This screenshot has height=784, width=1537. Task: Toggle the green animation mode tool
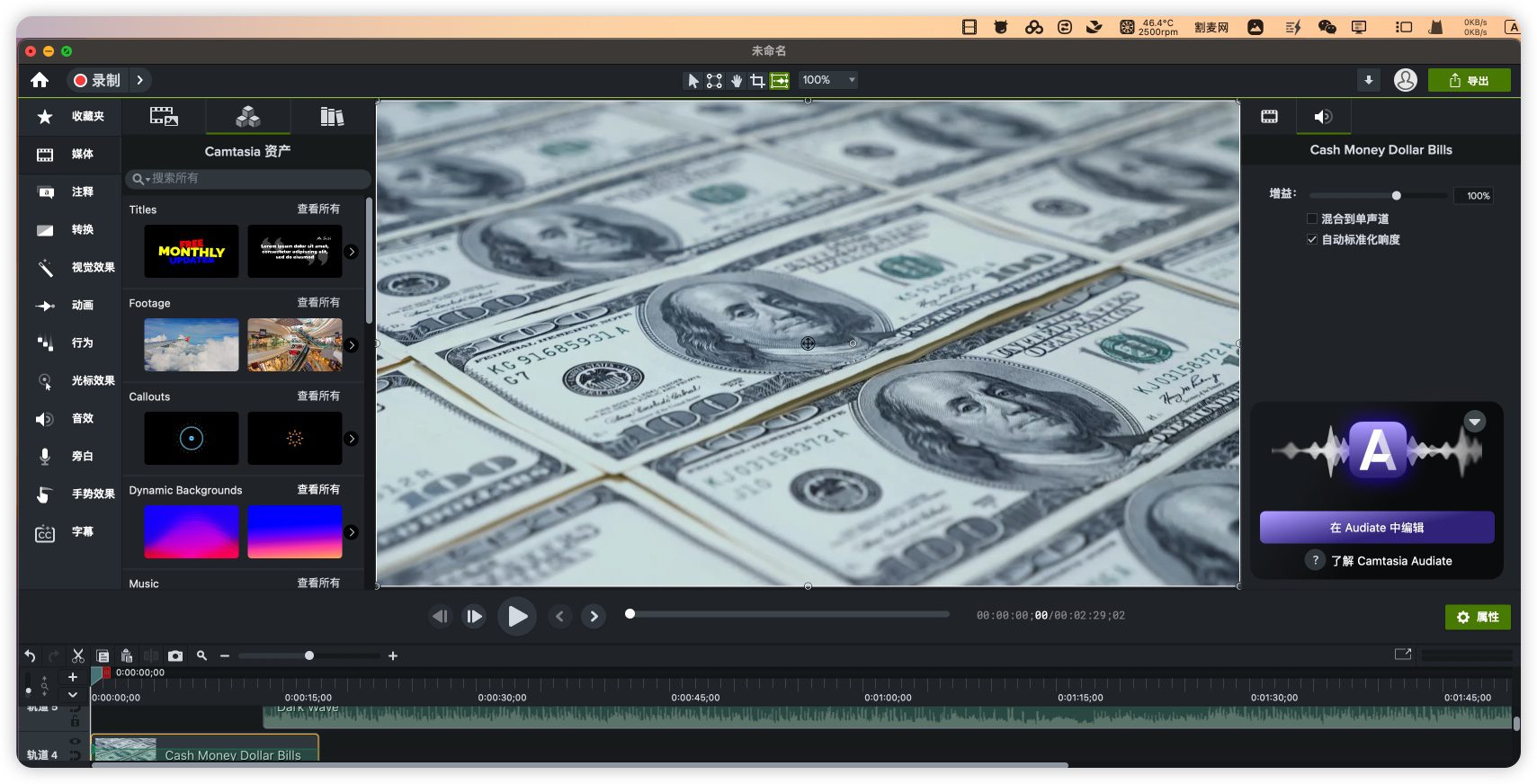click(780, 81)
